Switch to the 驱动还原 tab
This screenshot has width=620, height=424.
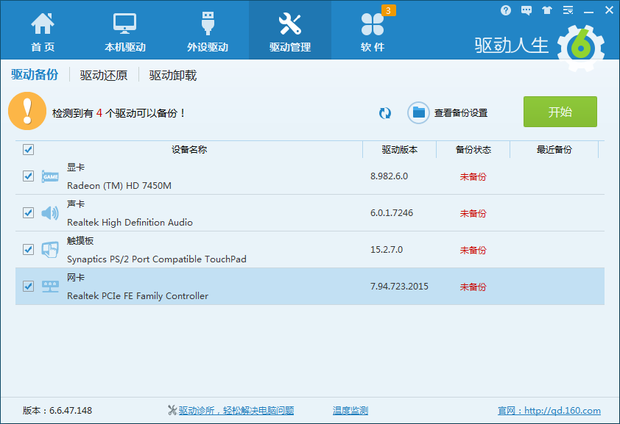tap(104, 75)
